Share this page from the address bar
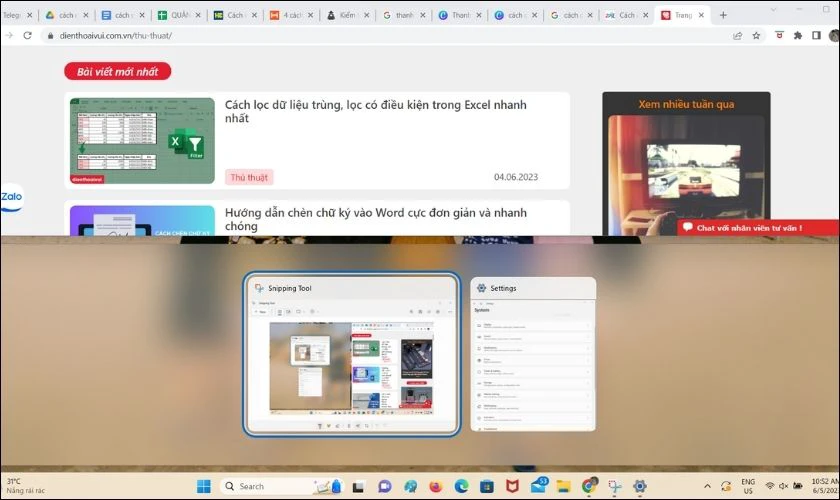 pyautogui.click(x=738, y=35)
